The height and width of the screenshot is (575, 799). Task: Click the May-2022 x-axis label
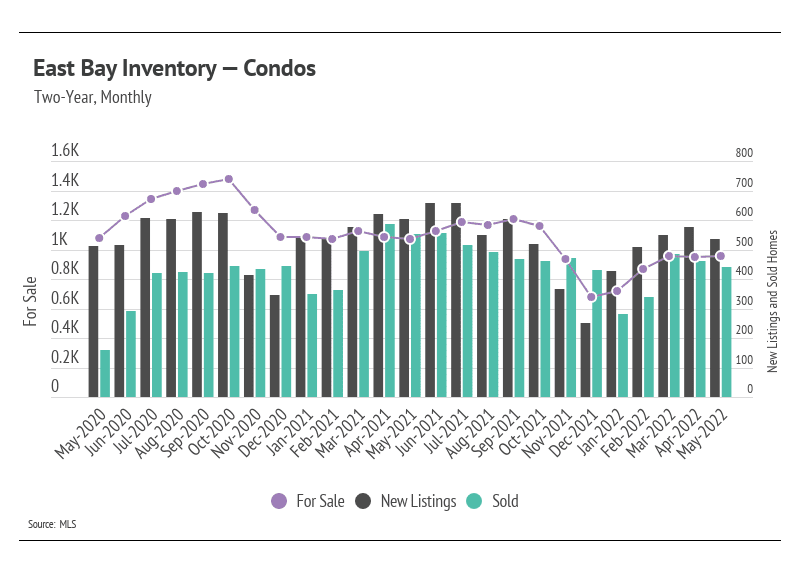point(702,433)
